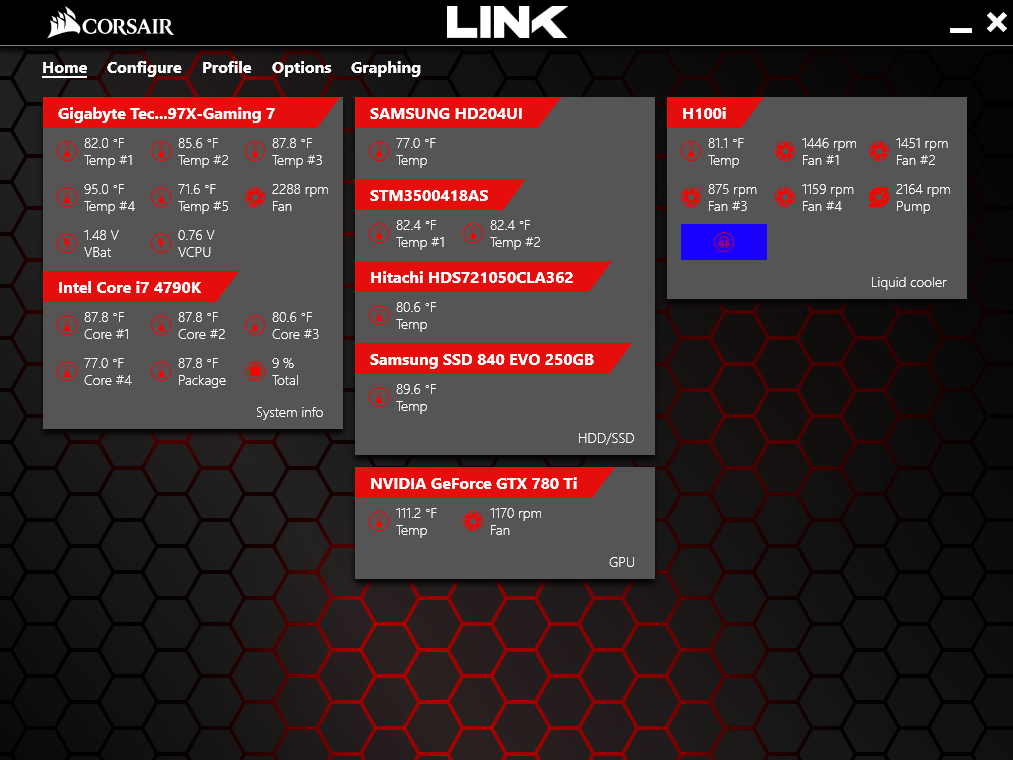1013x760 pixels.
Task: Click Hitachi drive temperature icon
Action: pos(379,315)
